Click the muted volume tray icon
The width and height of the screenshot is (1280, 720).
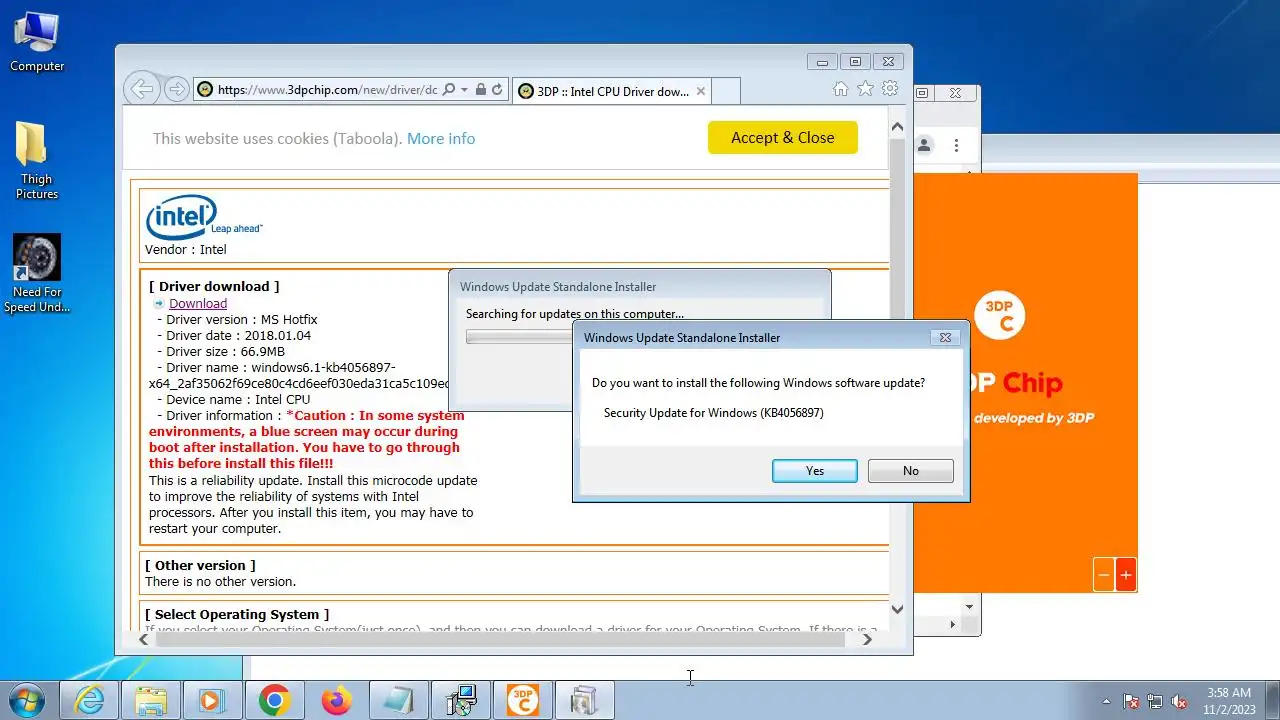click(x=1179, y=701)
